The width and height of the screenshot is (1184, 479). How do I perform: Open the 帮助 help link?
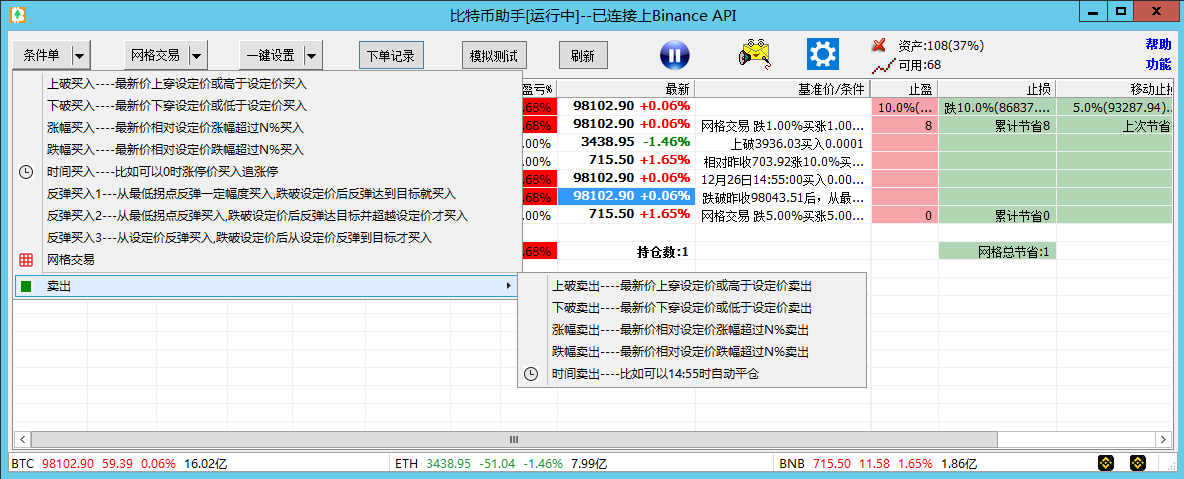click(x=1158, y=45)
